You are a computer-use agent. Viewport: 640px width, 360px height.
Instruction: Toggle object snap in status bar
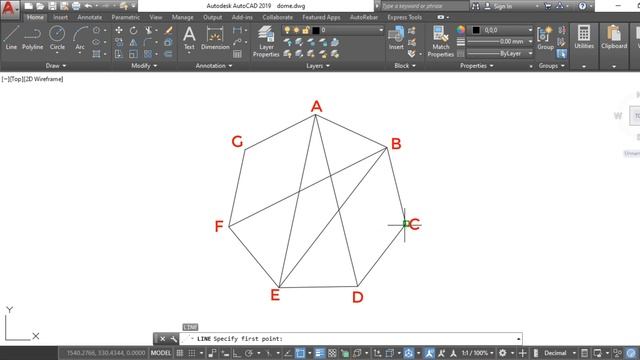click(x=300, y=353)
